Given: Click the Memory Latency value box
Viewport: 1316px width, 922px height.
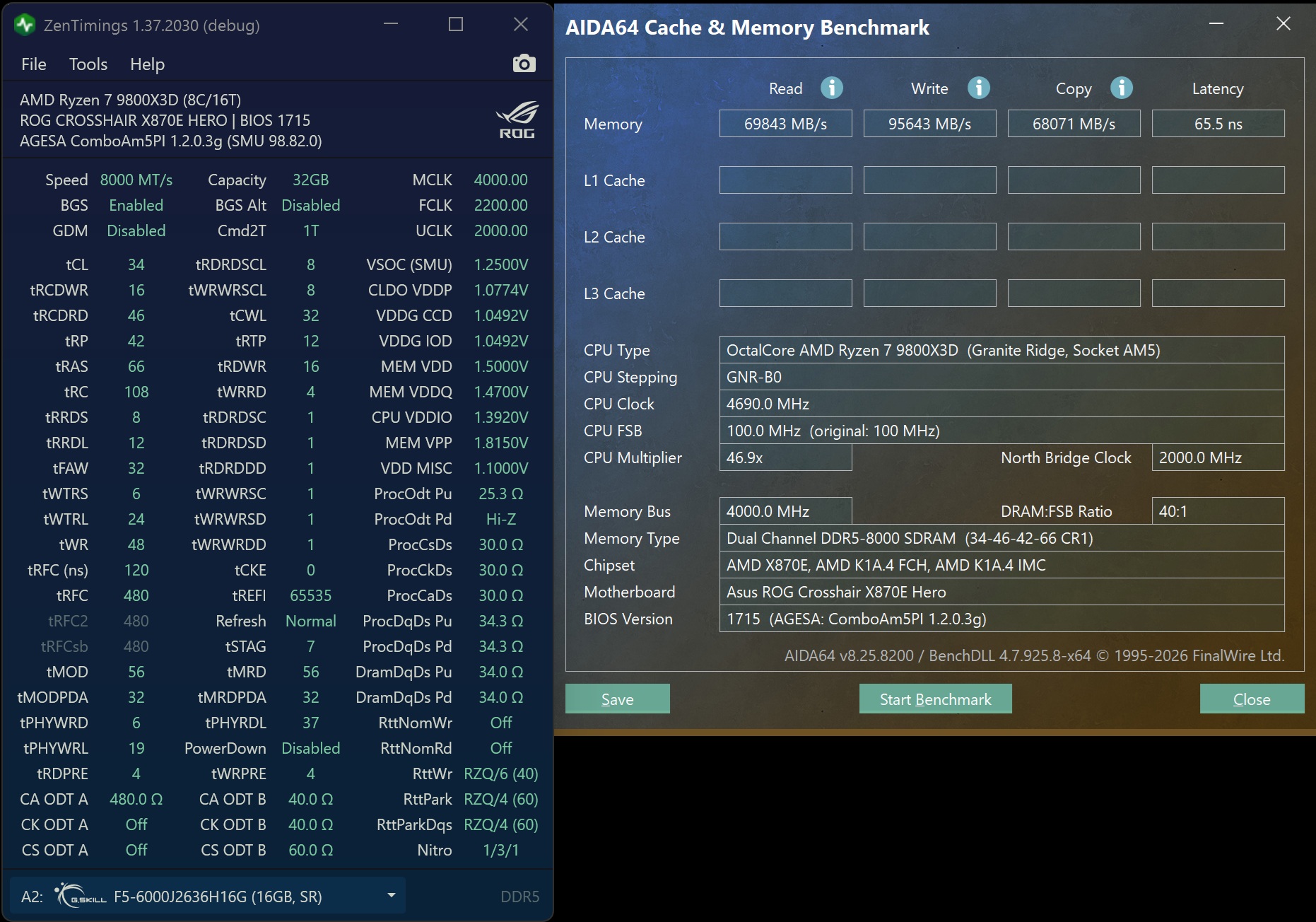Looking at the screenshot, I should coord(1218,124).
